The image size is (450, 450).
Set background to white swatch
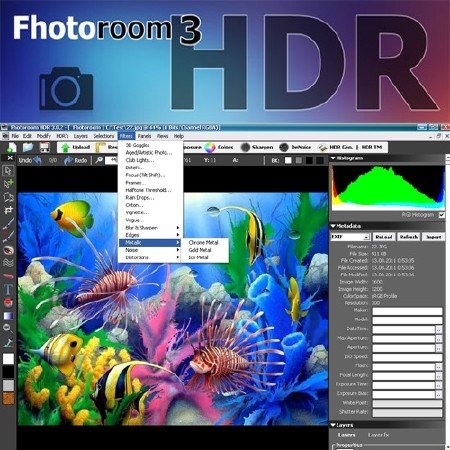[x=288, y=160]
